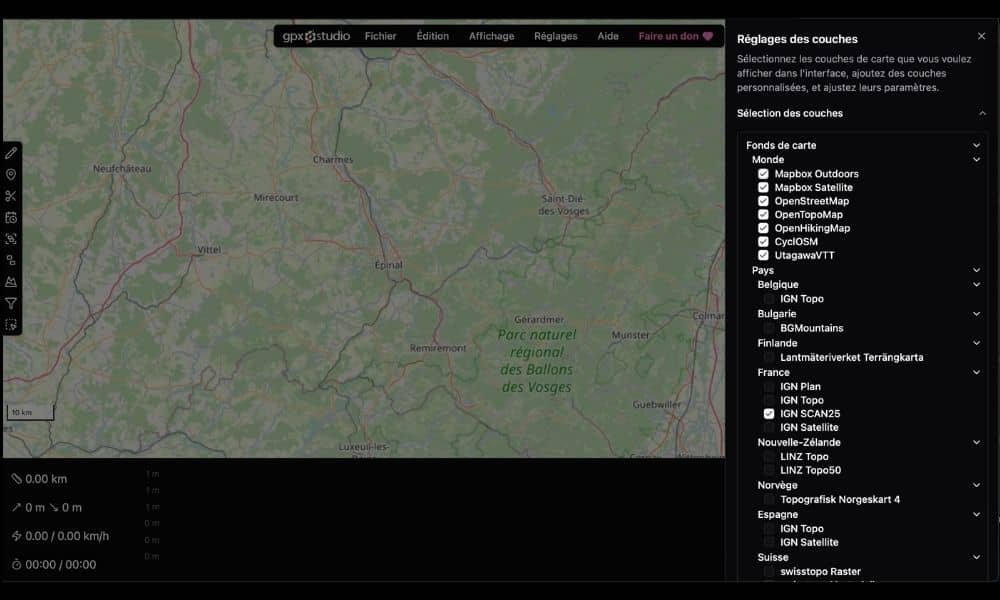Open the rectangular selection tool
The image size is (1000, 600).
pyautogui.click(x=12, y=325)
